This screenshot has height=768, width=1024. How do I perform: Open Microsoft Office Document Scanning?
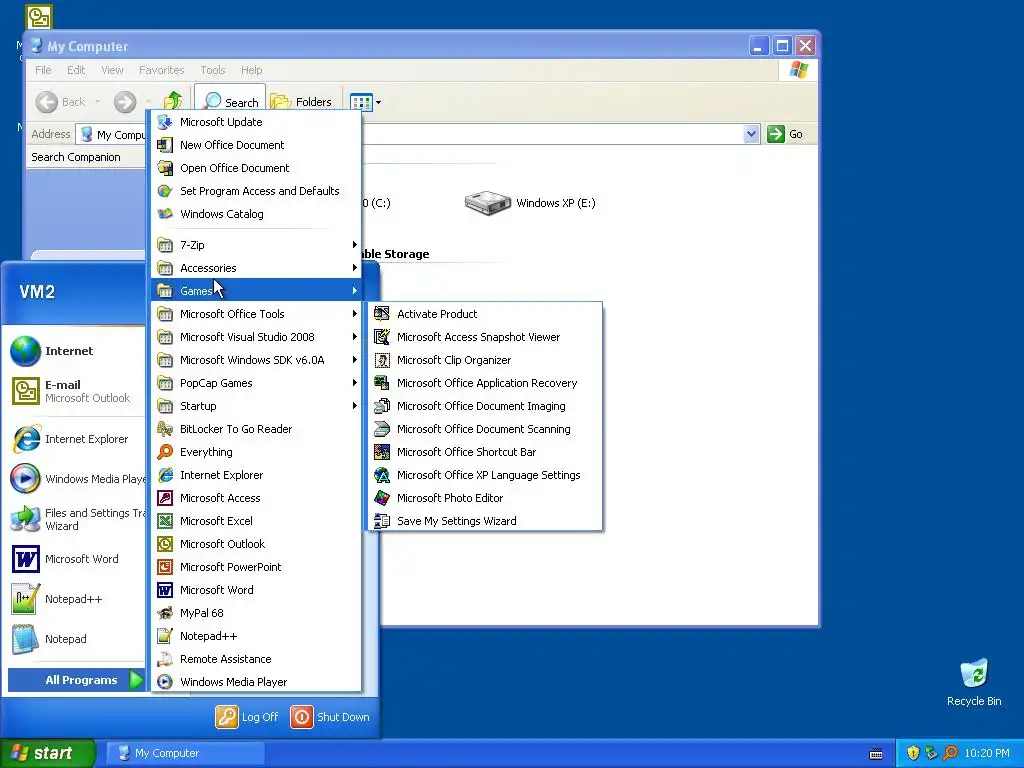click(x=485, y=429)
